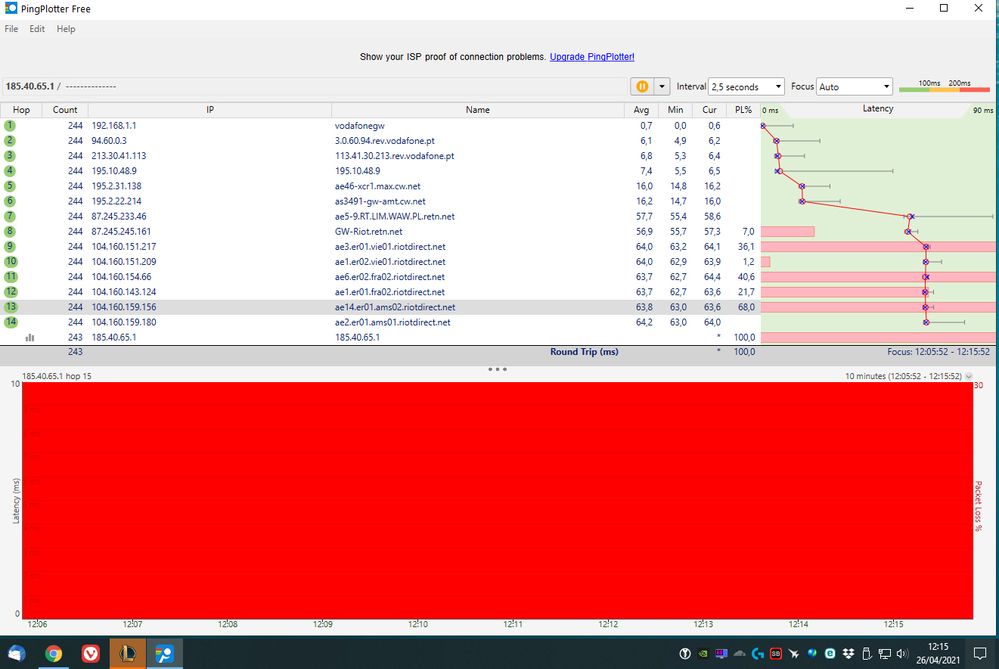The height and width of the screenshot is (669, 999).
Task: Open the Interval dropdown showing 2,5 seconds
Action: 746,86
